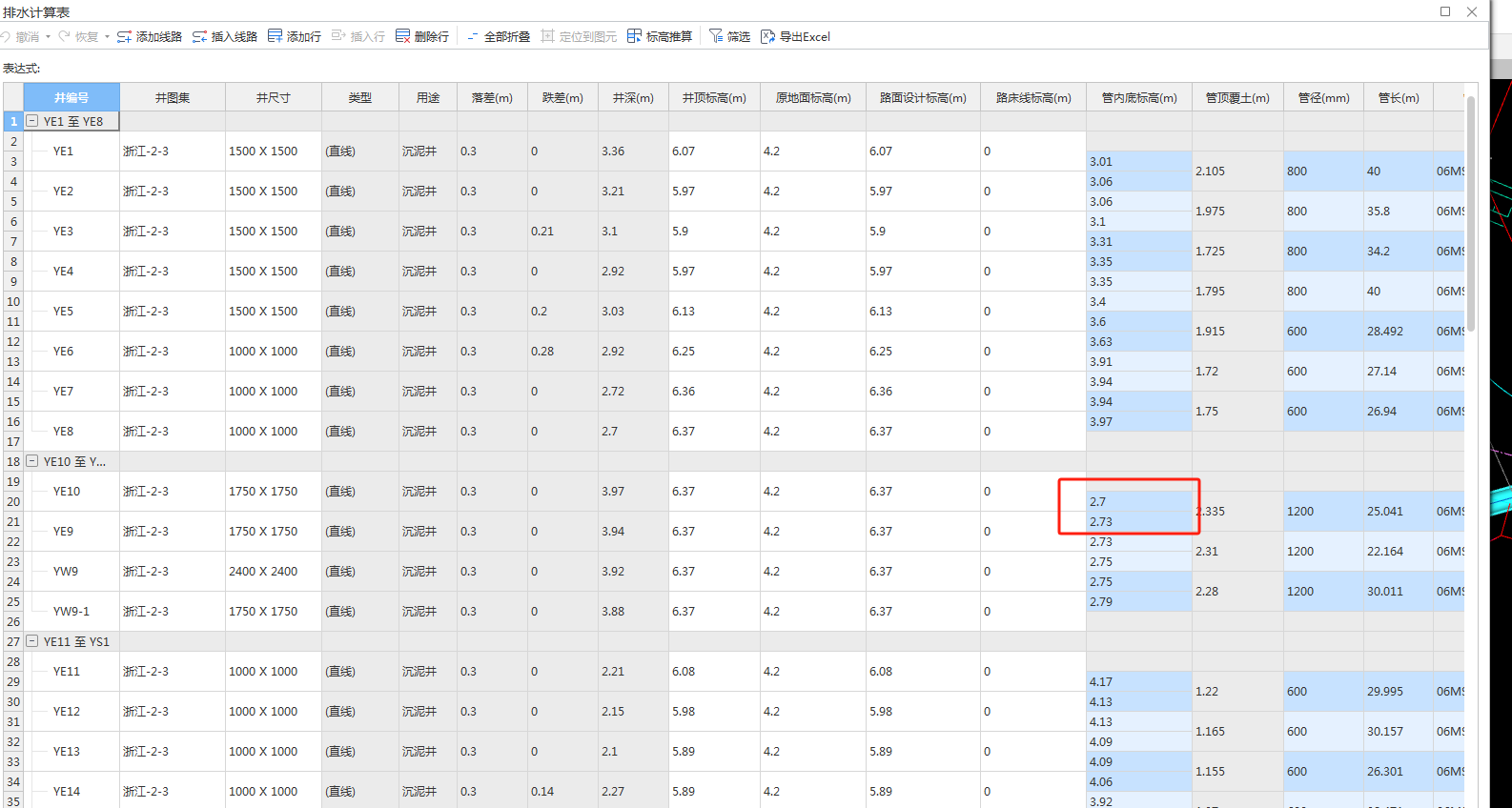Click the 跌差(m) column header

(x=562, y=97)
